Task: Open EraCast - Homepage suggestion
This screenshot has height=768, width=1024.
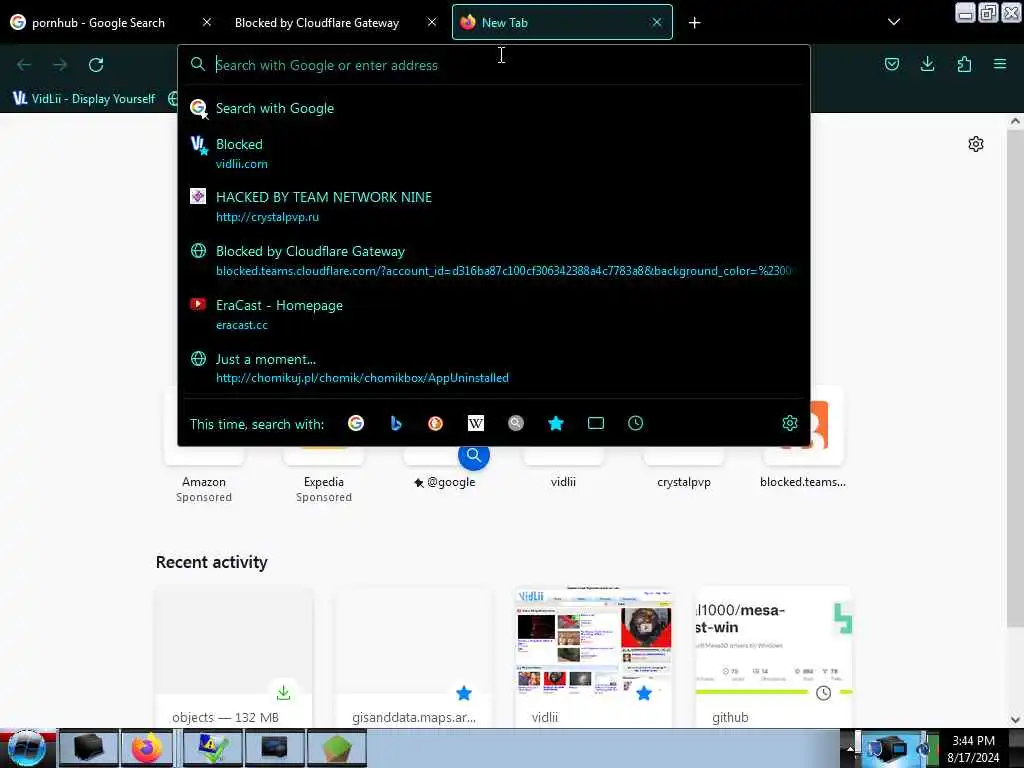Action: (x=494, y=314)
